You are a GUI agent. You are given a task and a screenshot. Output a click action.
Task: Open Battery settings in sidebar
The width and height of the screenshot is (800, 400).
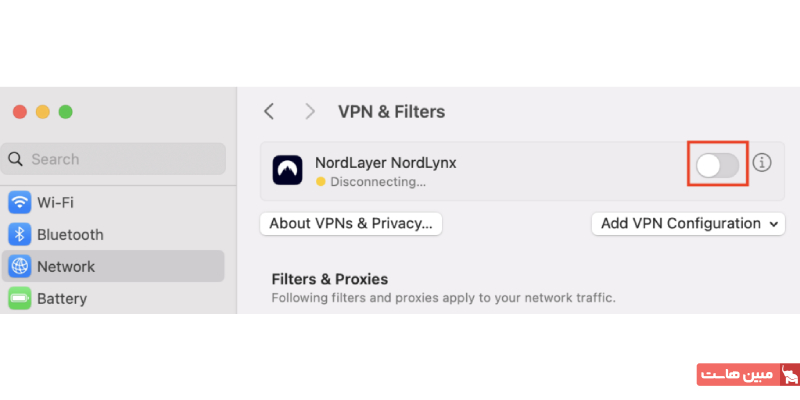click(62, 299)
